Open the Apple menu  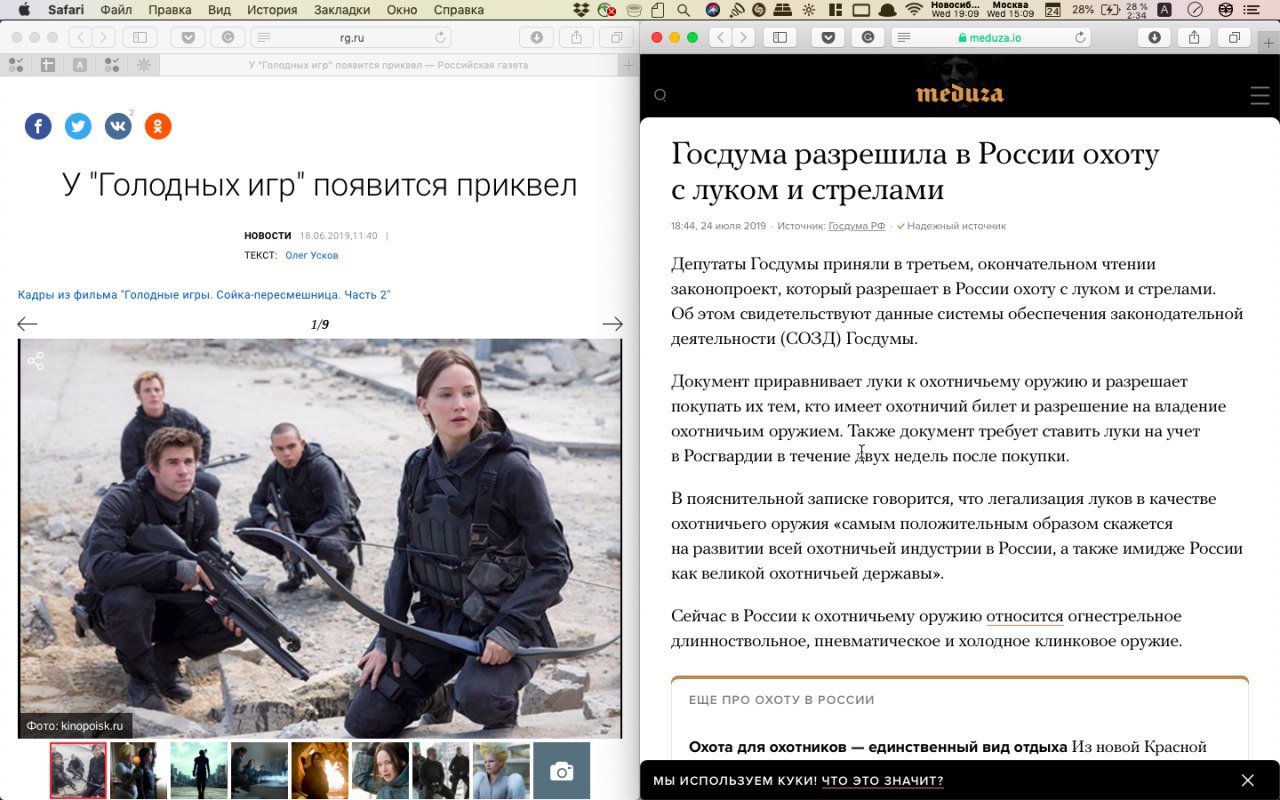coord(25,10)
